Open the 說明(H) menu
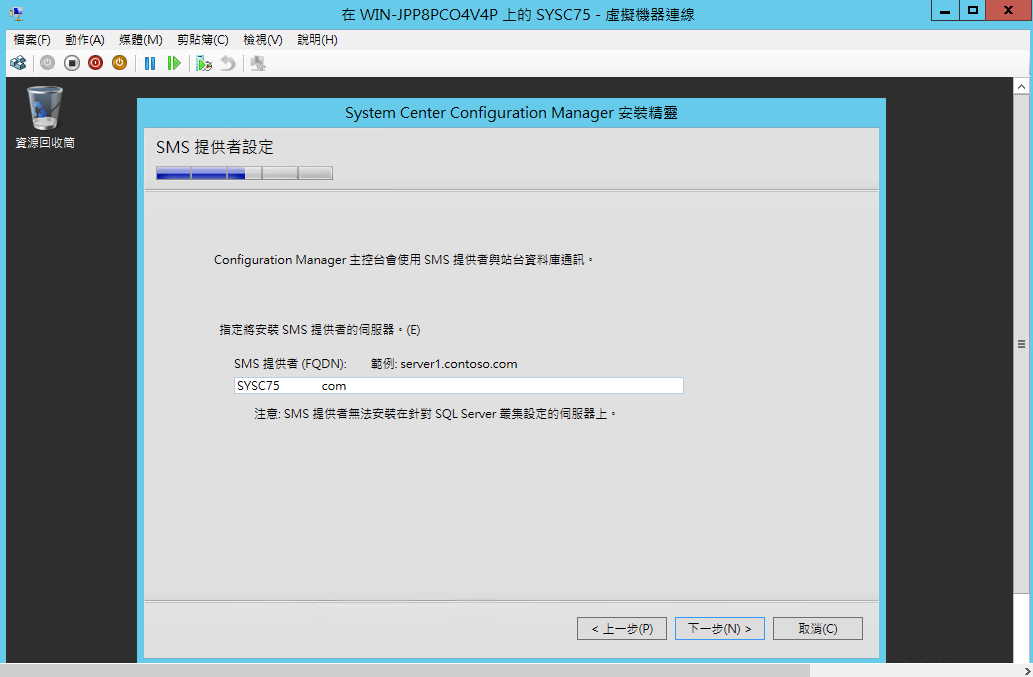The image size is (1033, 677). click(x=317, y=40)
